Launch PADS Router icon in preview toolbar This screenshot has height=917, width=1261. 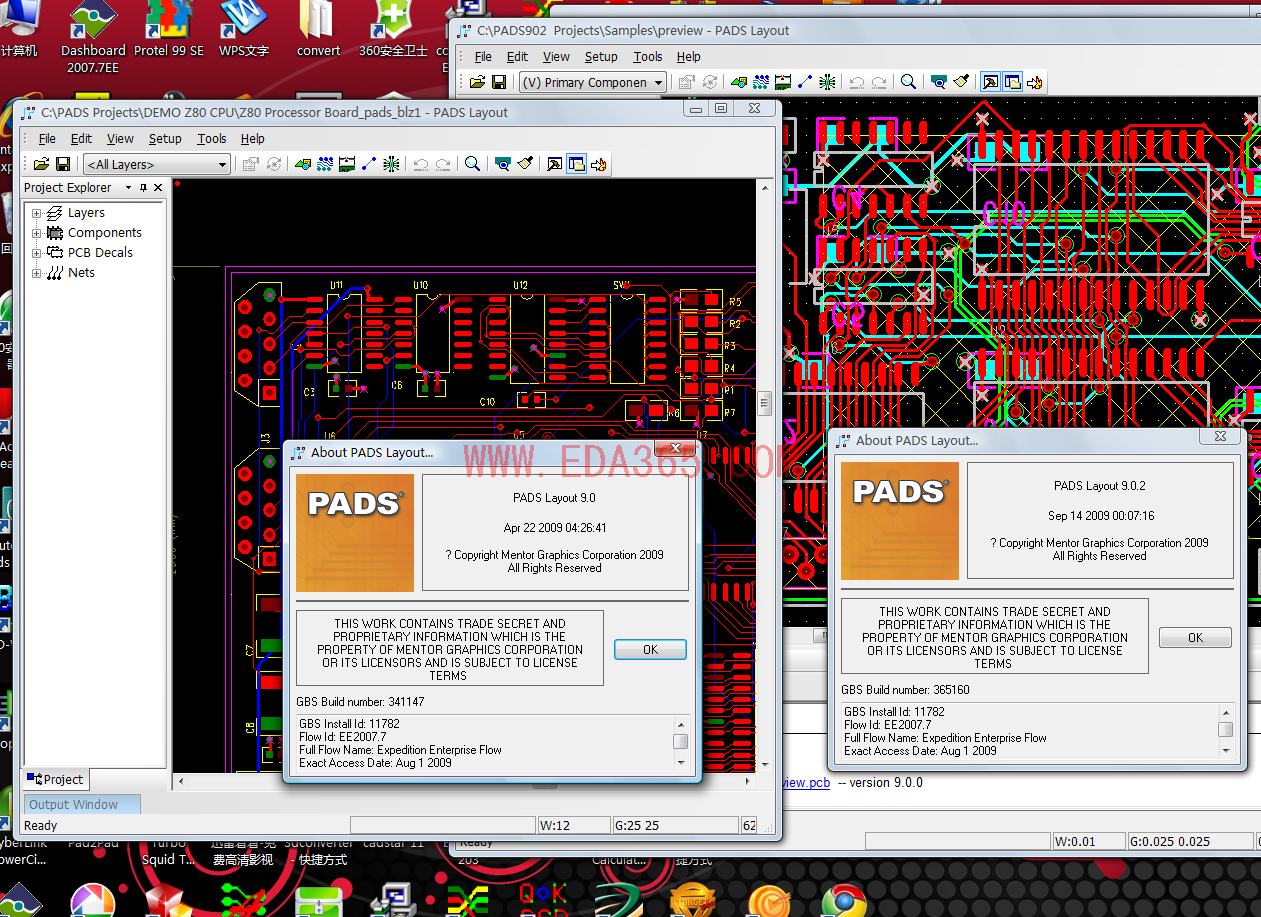click(x=1035, y=82)
